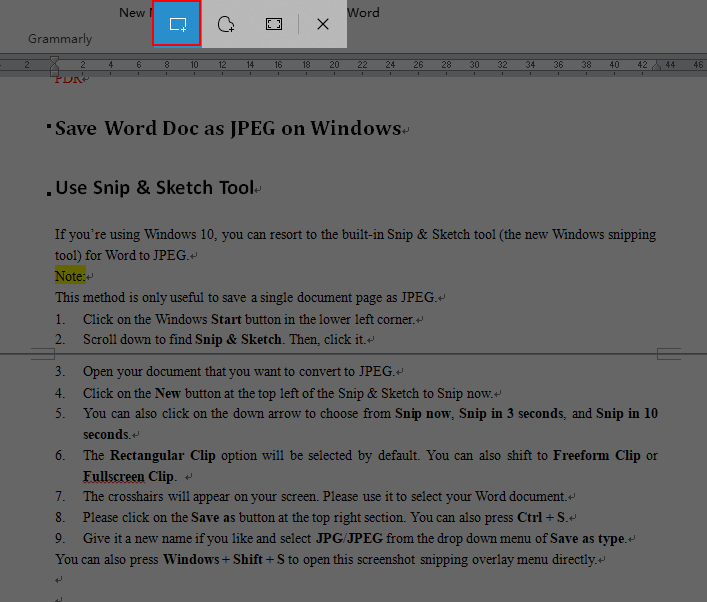Close the snipping overlay toolbar

[323, 24]
